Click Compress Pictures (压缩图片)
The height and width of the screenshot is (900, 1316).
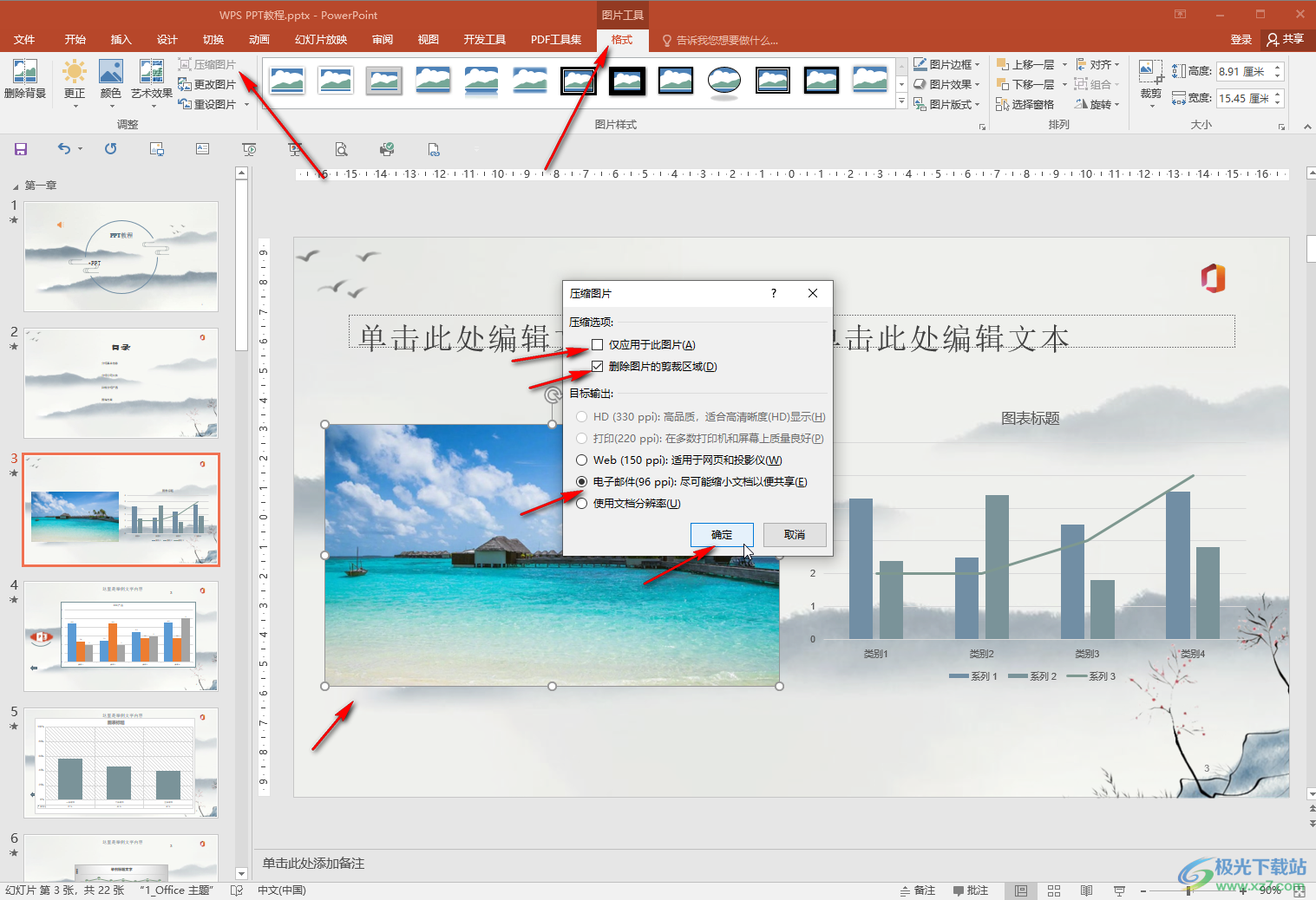click(206, 64)
